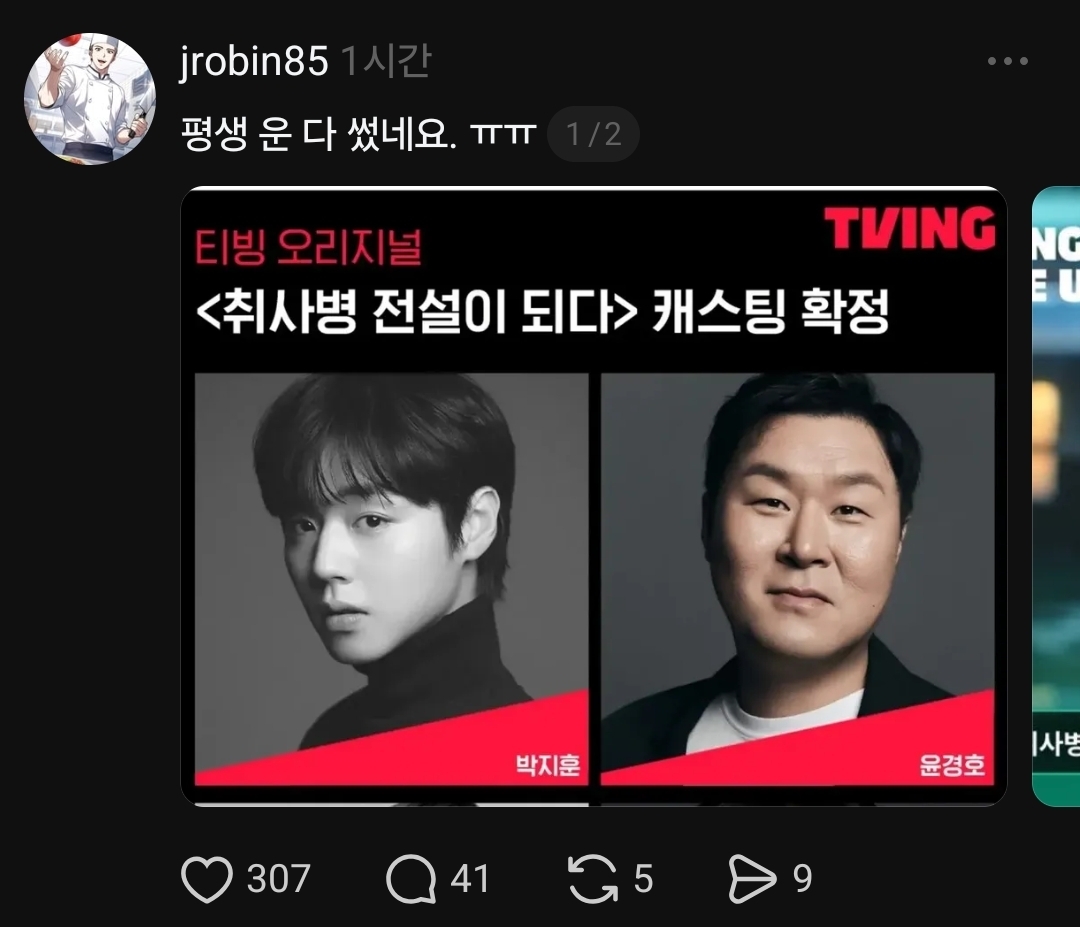Tap the 1/2 thread indicator badge
Image resolution: width=1080 pixels, height=927 pixels.
click(x=593, y=134)
